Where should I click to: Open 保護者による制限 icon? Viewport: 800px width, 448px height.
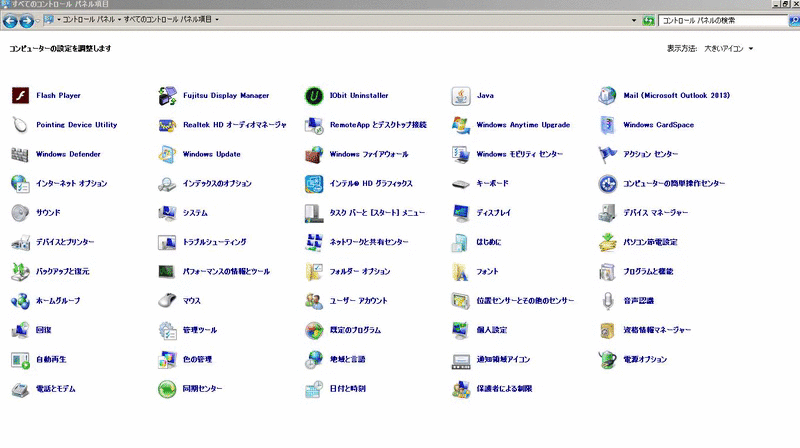461,389
